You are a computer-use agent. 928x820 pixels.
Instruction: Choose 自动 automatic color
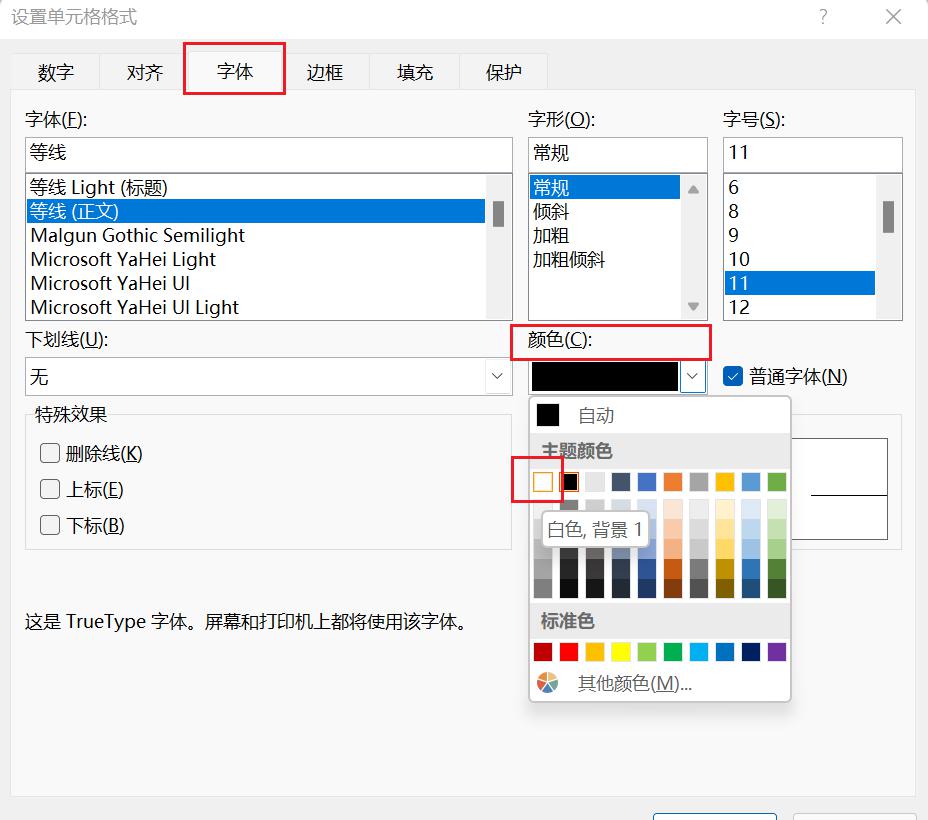pyautogui.click(x=660, y=415)
